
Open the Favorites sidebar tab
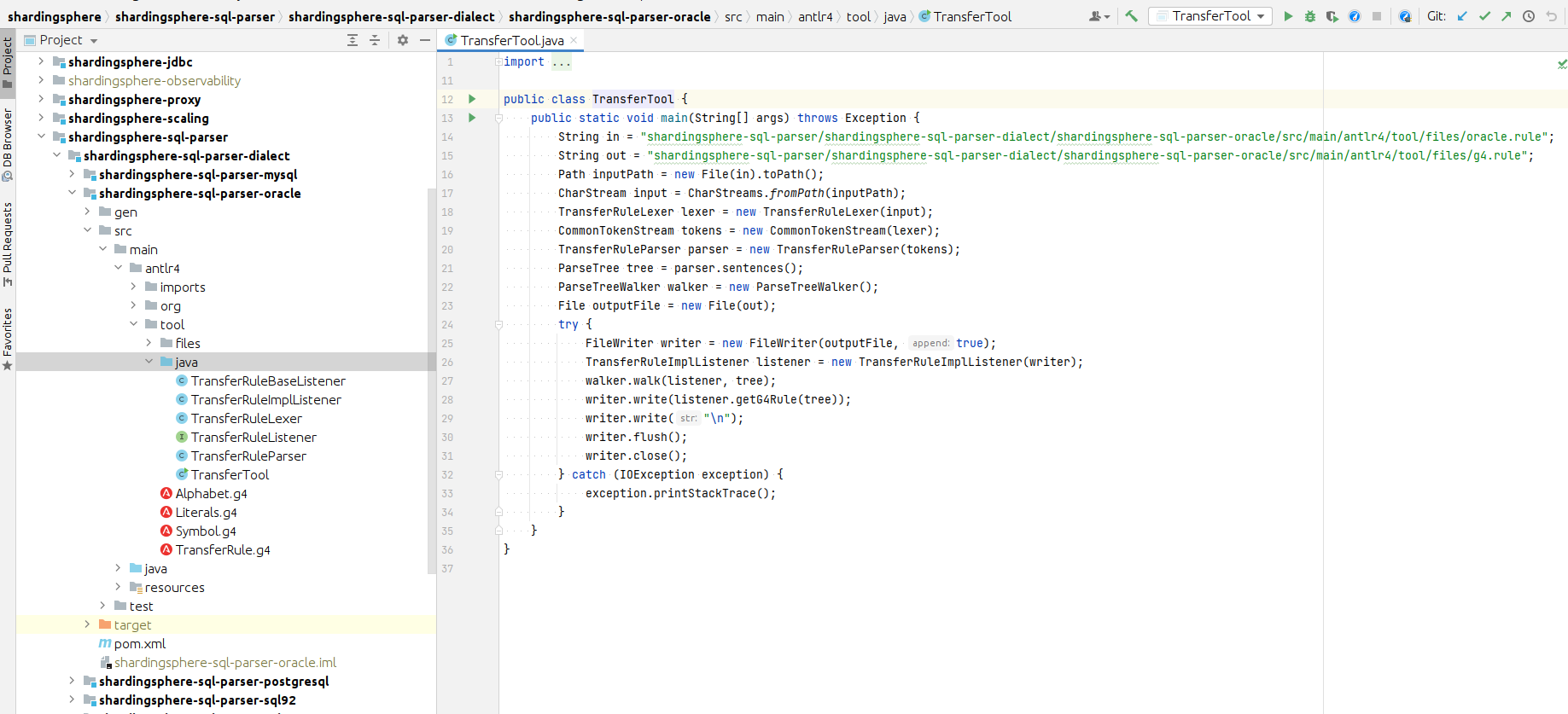tap(8, 339)
